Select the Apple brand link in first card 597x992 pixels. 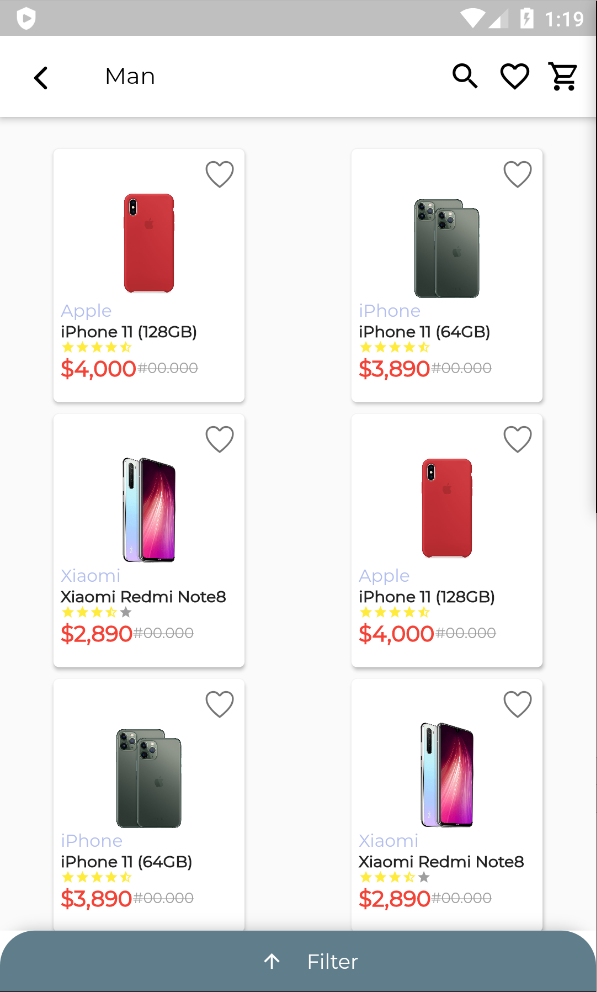pos(86,311)
